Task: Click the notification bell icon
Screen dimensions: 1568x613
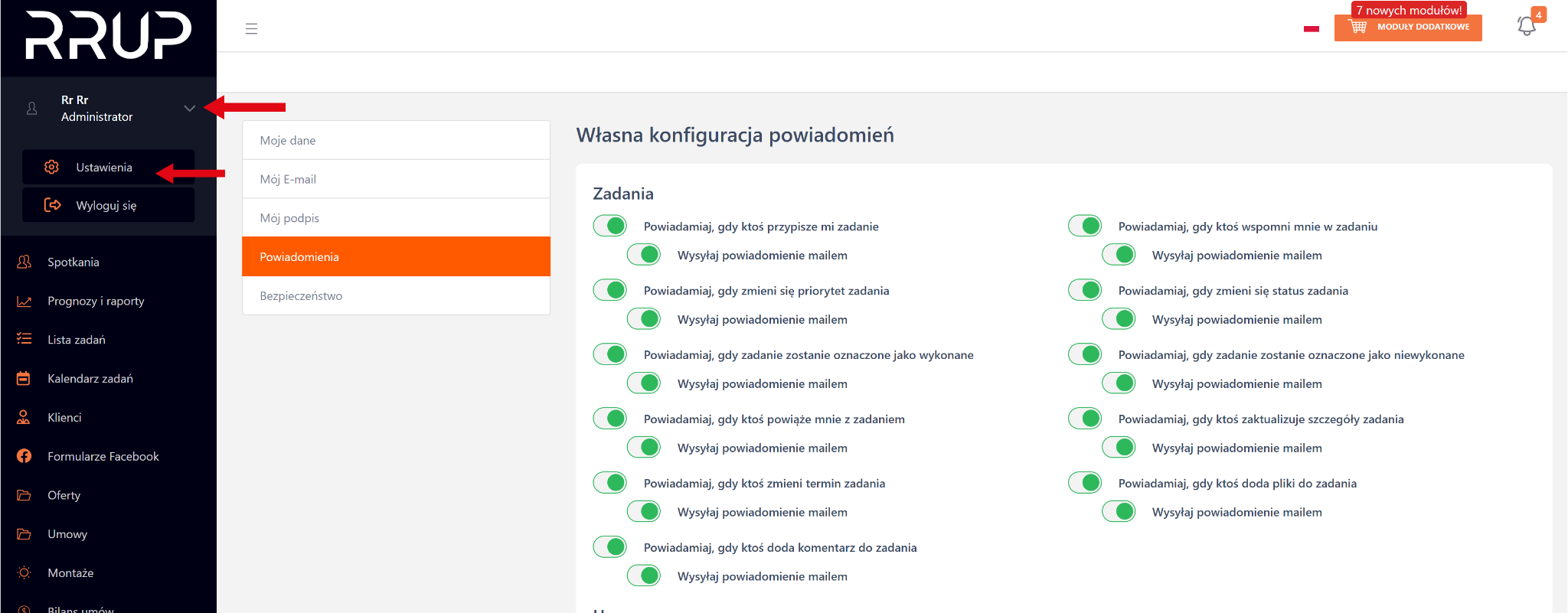Action: click(1527, 26)
